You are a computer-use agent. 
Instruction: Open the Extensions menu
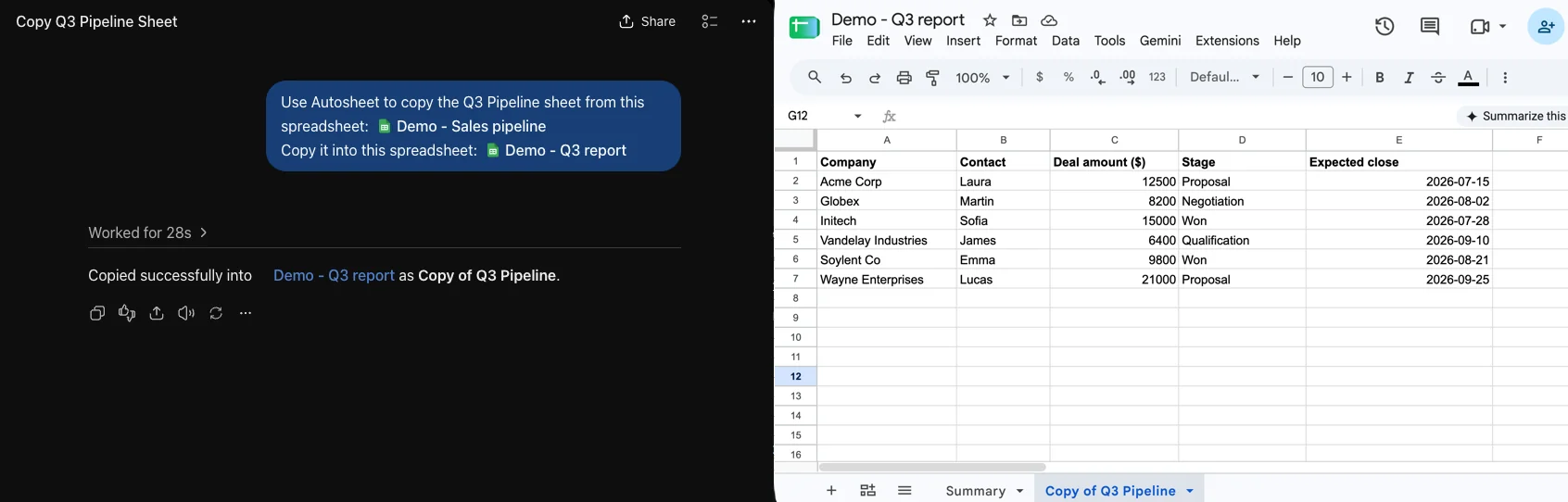(1228, 41)
